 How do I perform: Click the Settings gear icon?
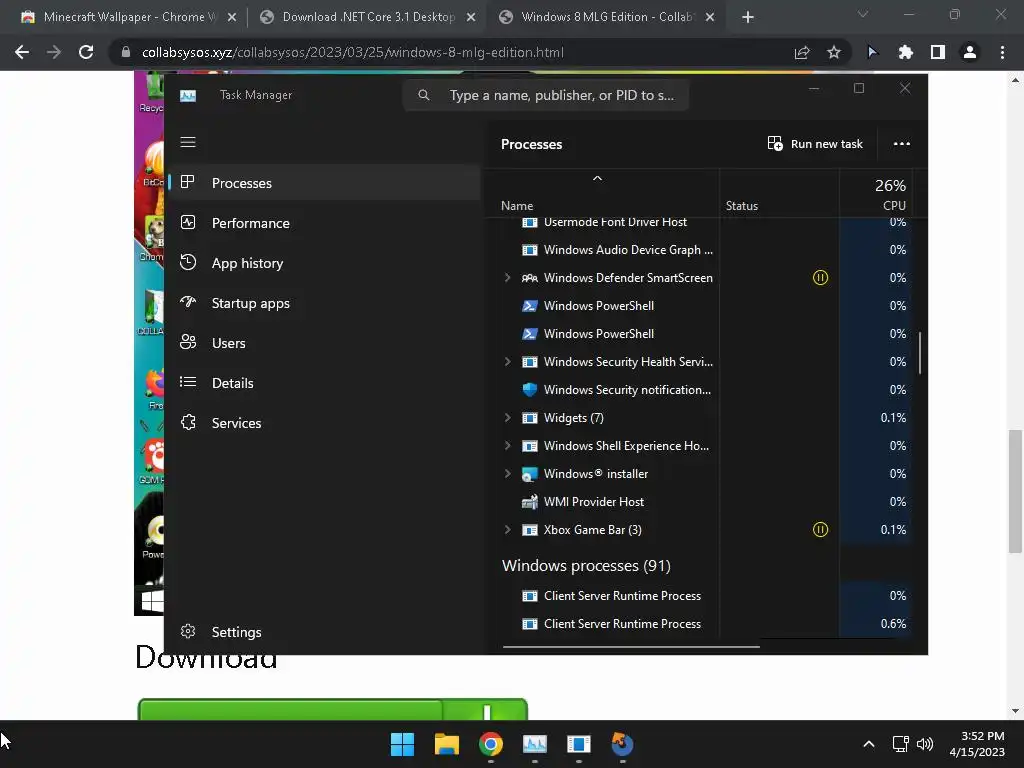tap(188, 632)
